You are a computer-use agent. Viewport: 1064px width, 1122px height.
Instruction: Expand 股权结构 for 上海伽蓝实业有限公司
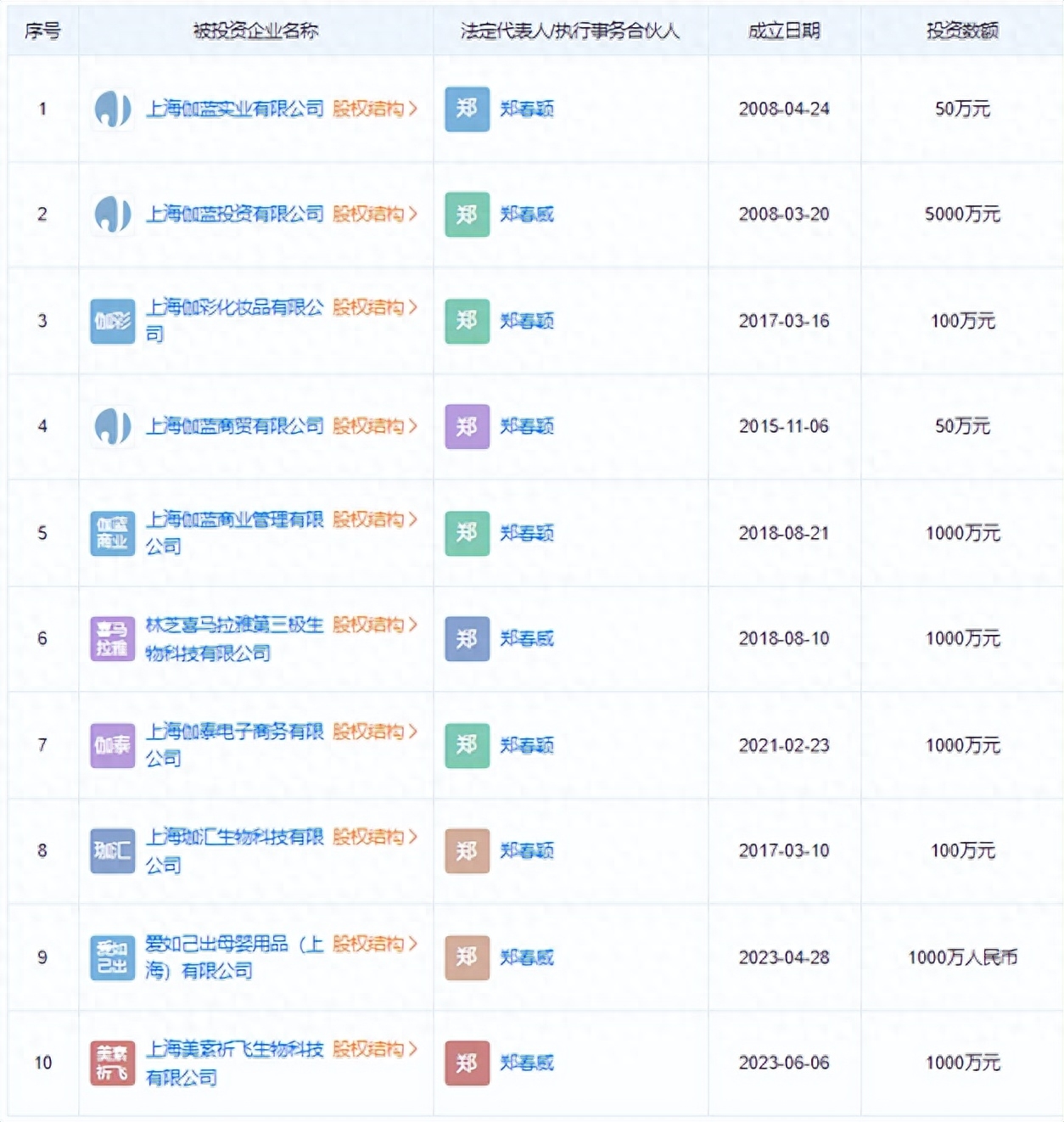(374, 109)
